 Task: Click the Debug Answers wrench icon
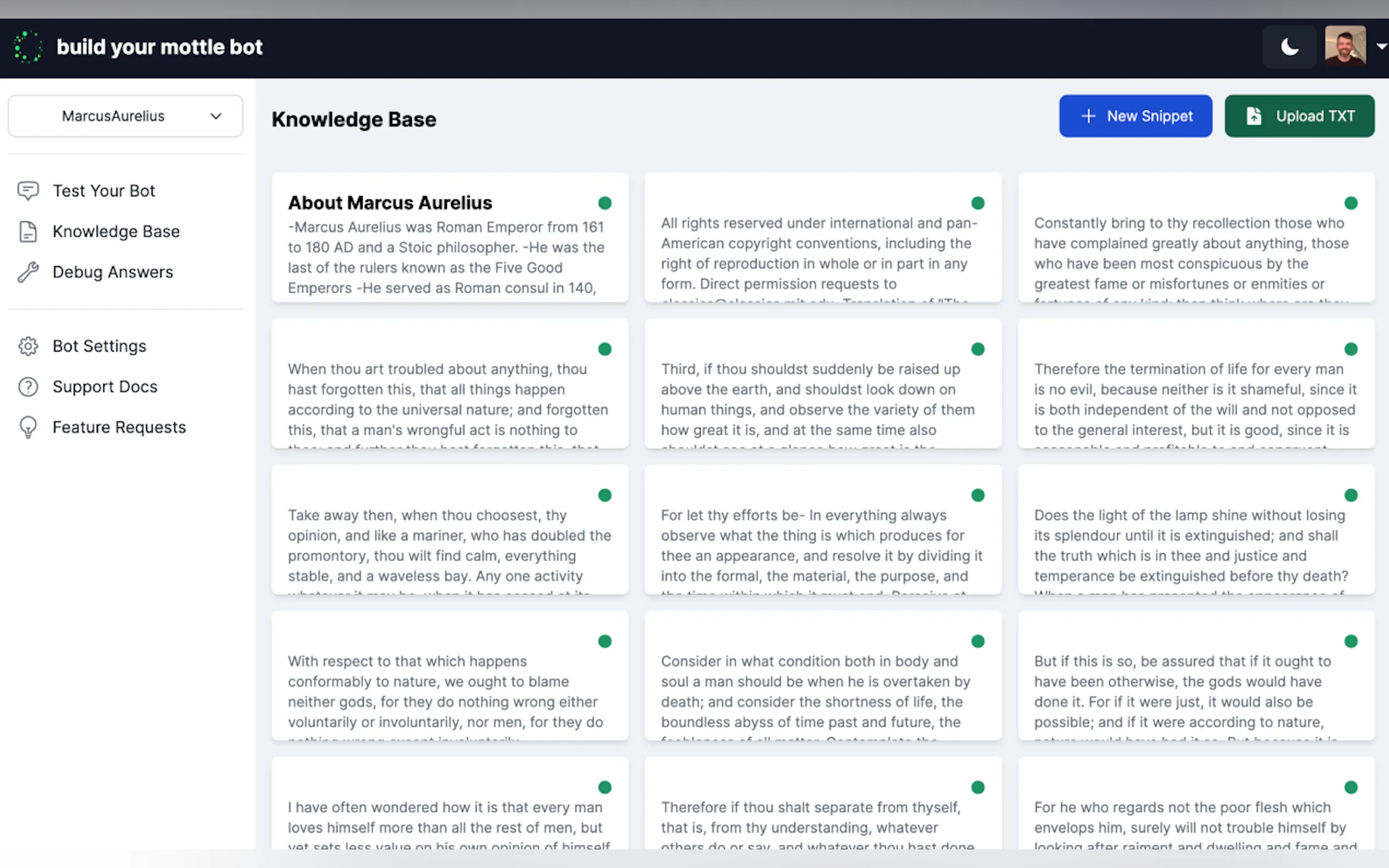point(27,272)
